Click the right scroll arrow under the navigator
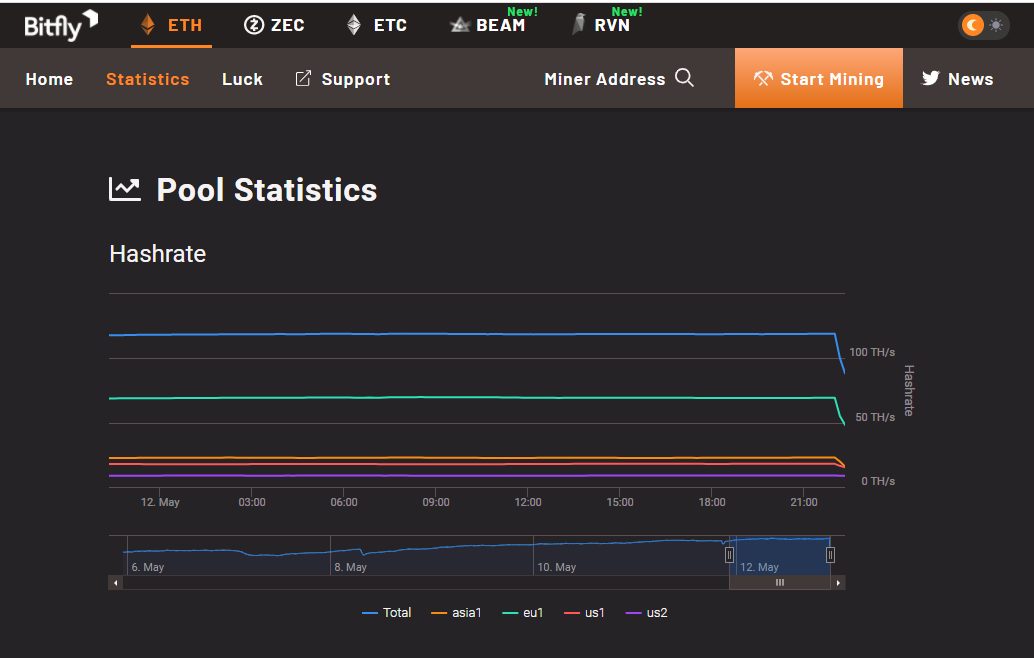Viewport: 1034px width, 658px height. 837,582
